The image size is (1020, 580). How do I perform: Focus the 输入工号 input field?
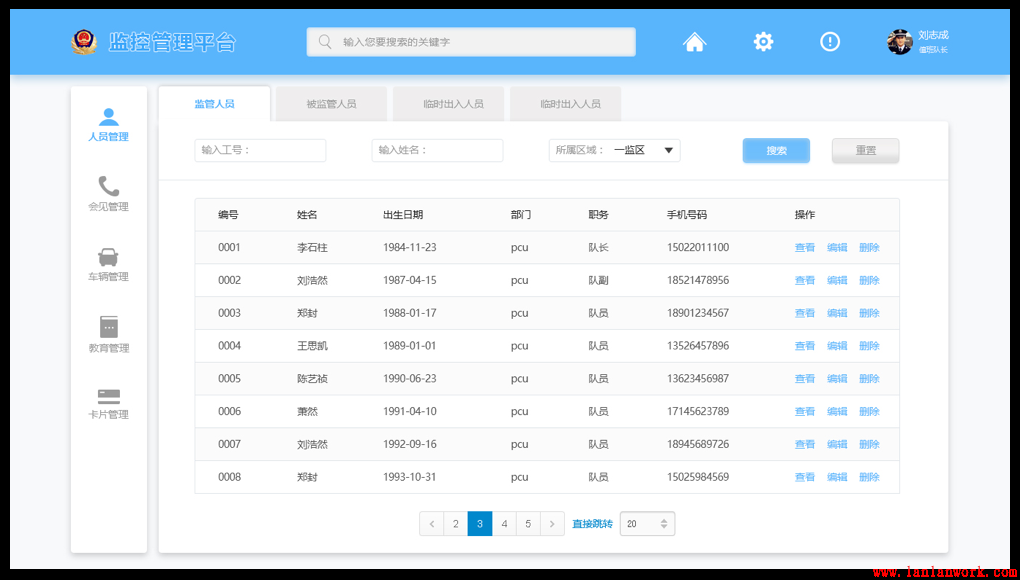tap(260, 151)
